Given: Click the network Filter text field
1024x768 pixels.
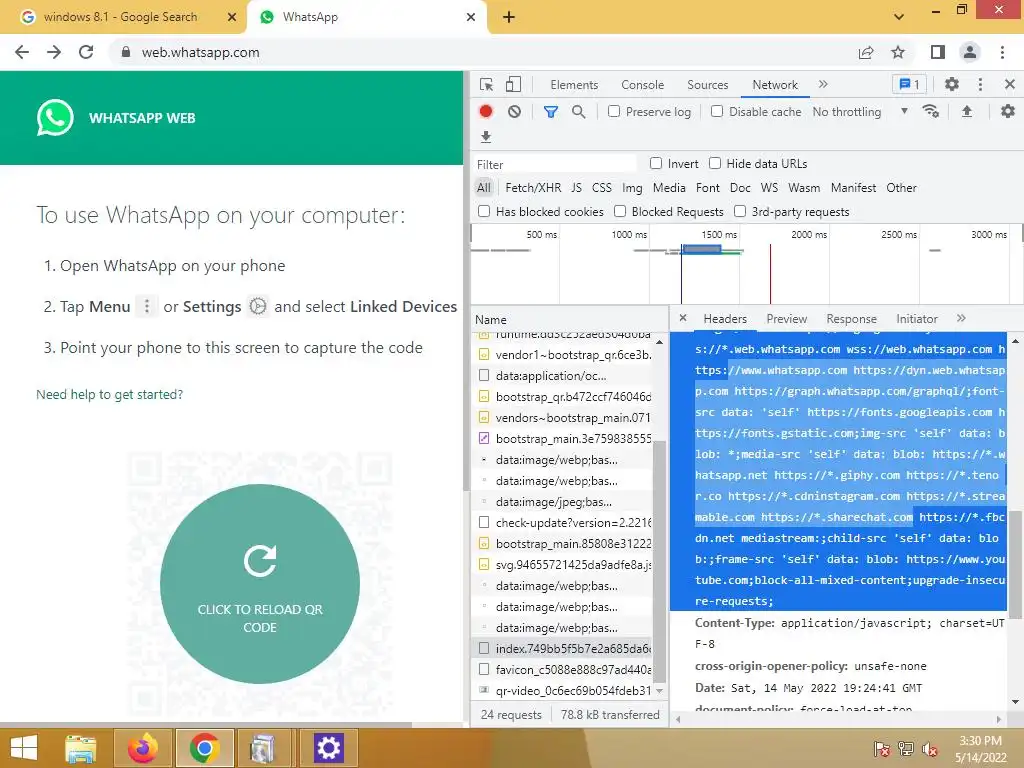Looking at the screenshot, I should point(554,165).
